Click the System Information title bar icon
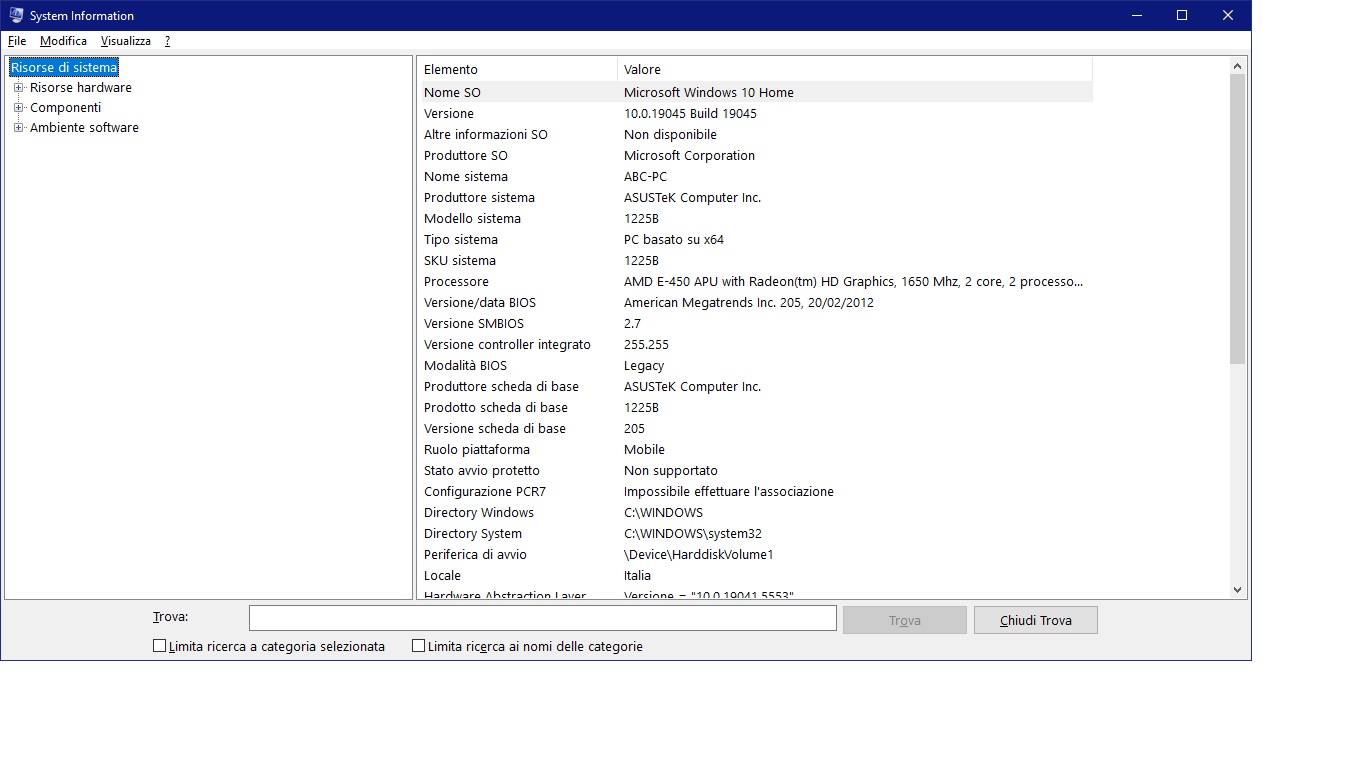 [16, 15]
